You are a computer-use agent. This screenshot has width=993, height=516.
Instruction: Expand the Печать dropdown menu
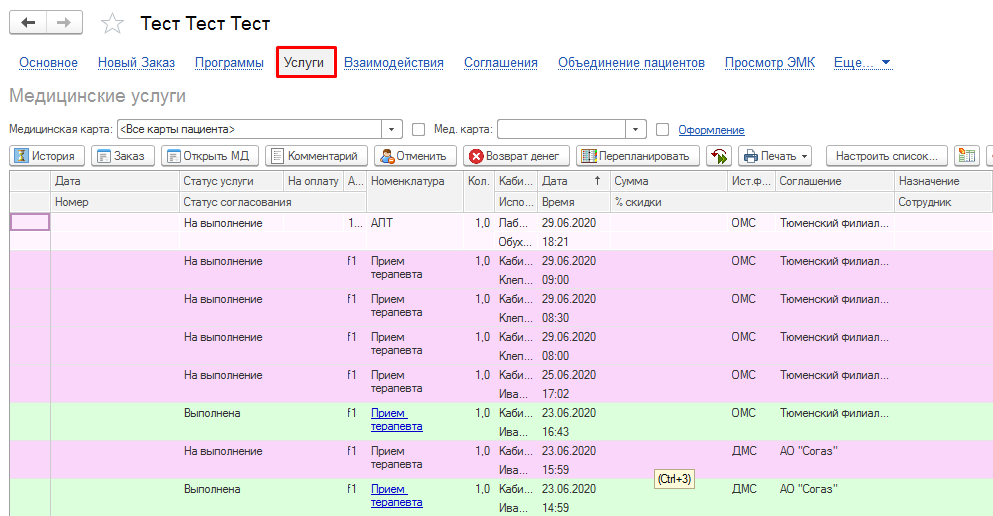click(776, 156)
